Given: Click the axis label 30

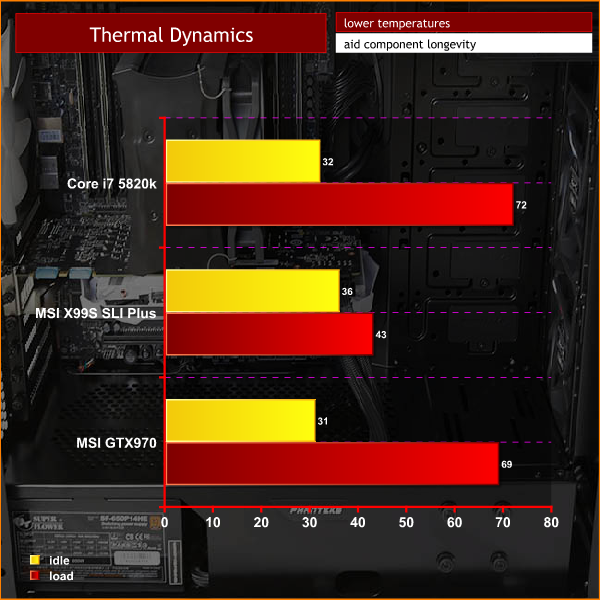Looking at the screenshot, I should point(310,522).
